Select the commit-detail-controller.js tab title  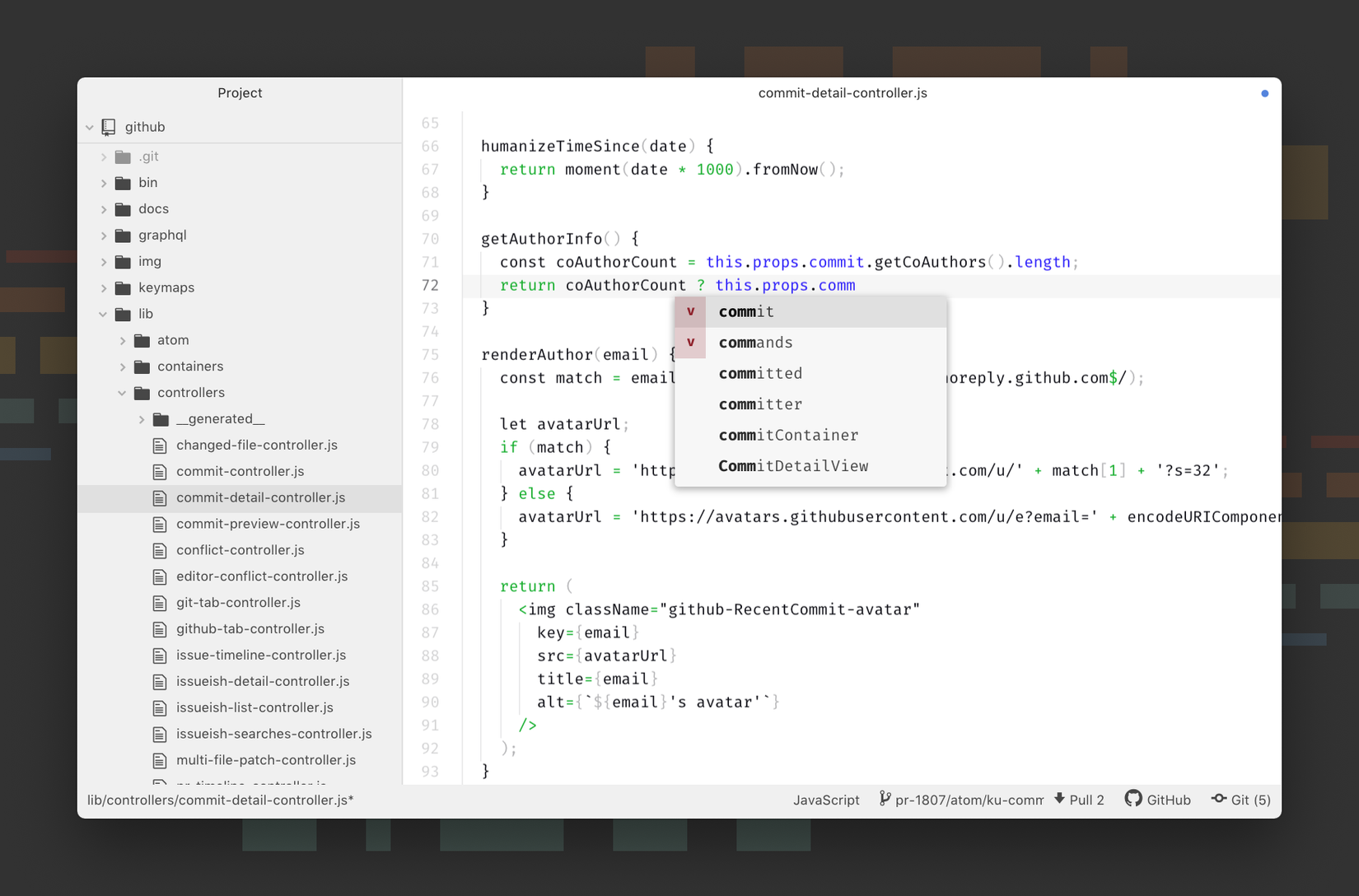click(x=842, y=93)
